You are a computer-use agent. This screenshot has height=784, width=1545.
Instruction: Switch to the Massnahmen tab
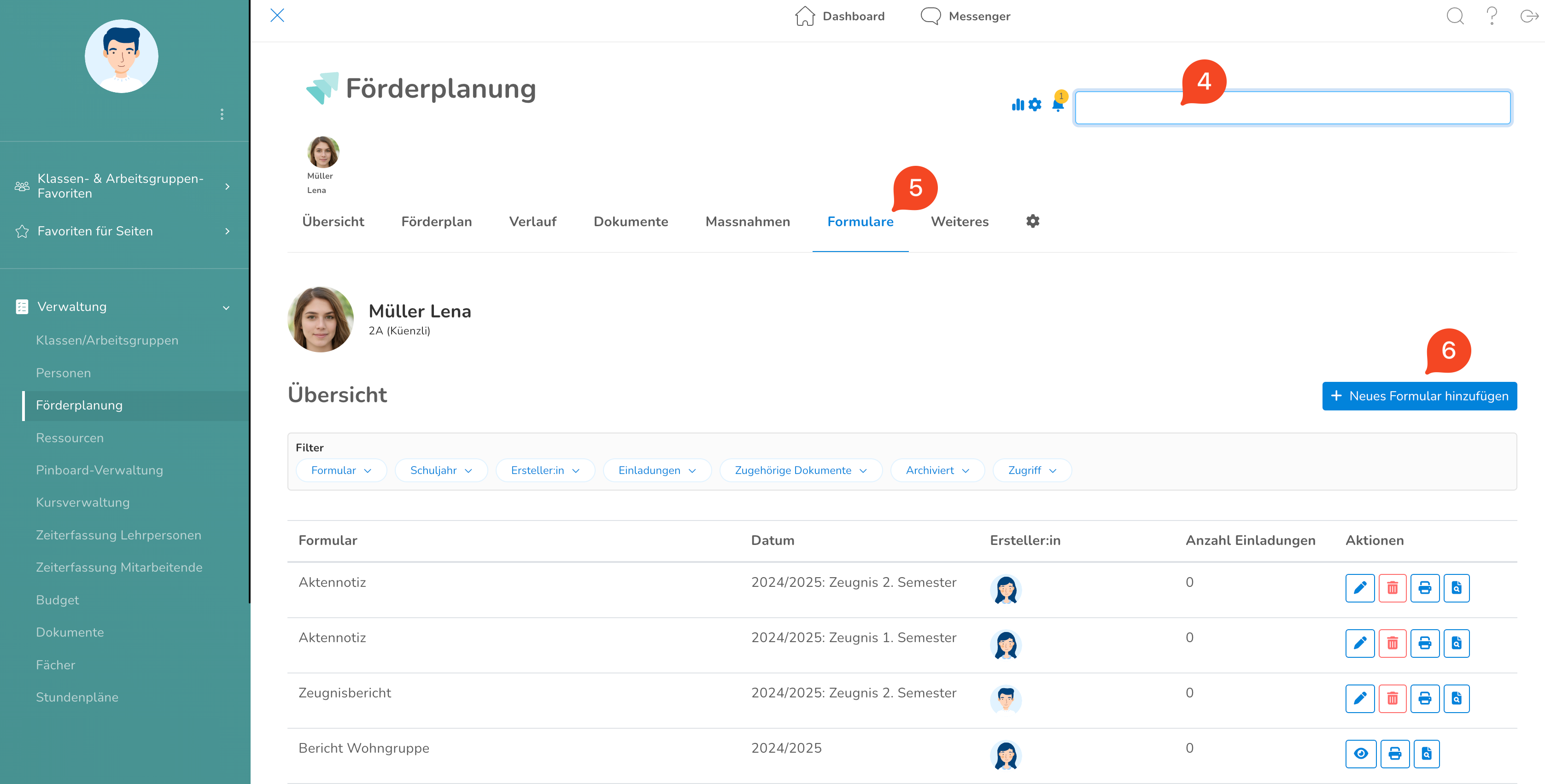[x=747, y=222]
